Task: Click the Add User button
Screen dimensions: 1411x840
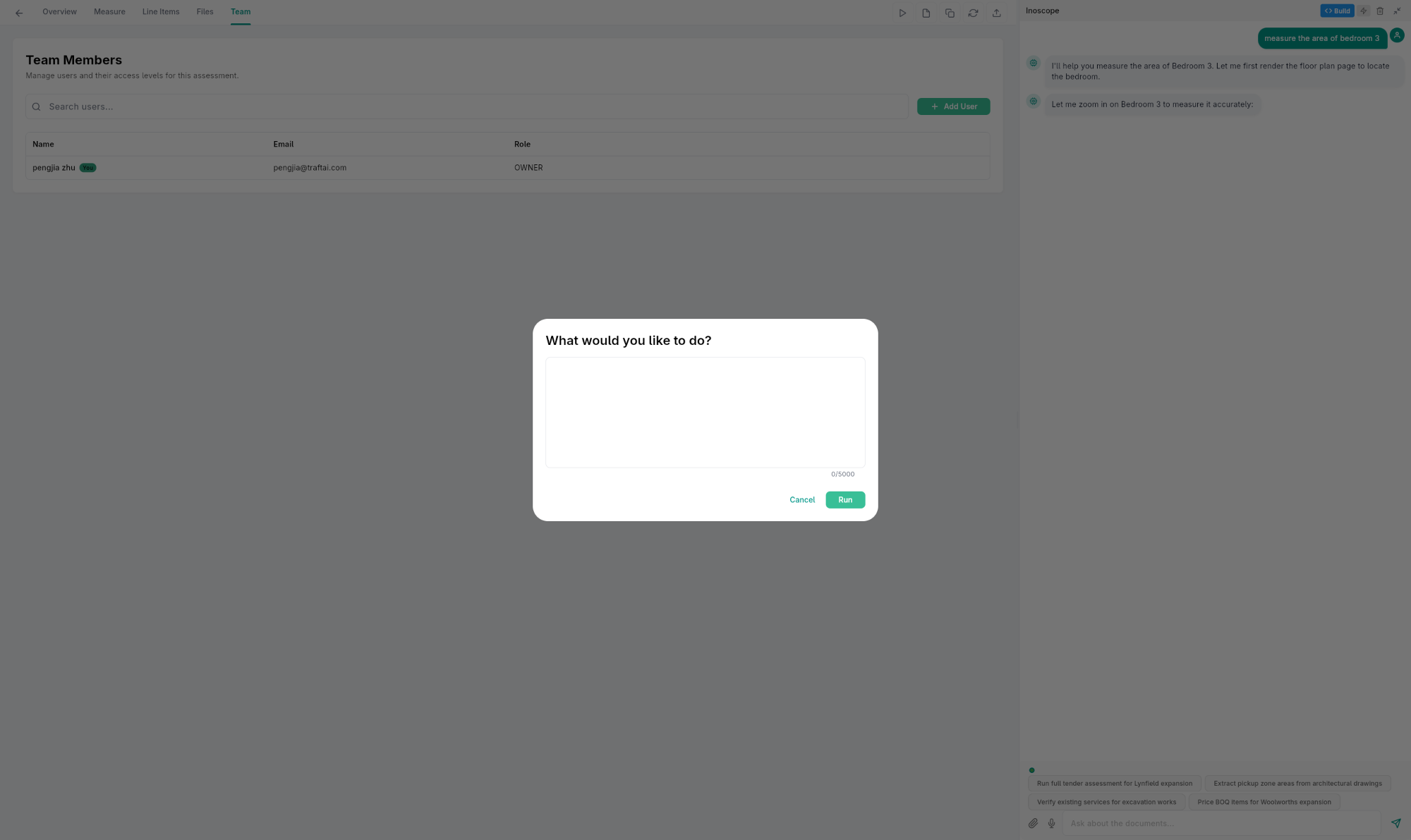Action: pyautogui.click(x=953, y=106)
